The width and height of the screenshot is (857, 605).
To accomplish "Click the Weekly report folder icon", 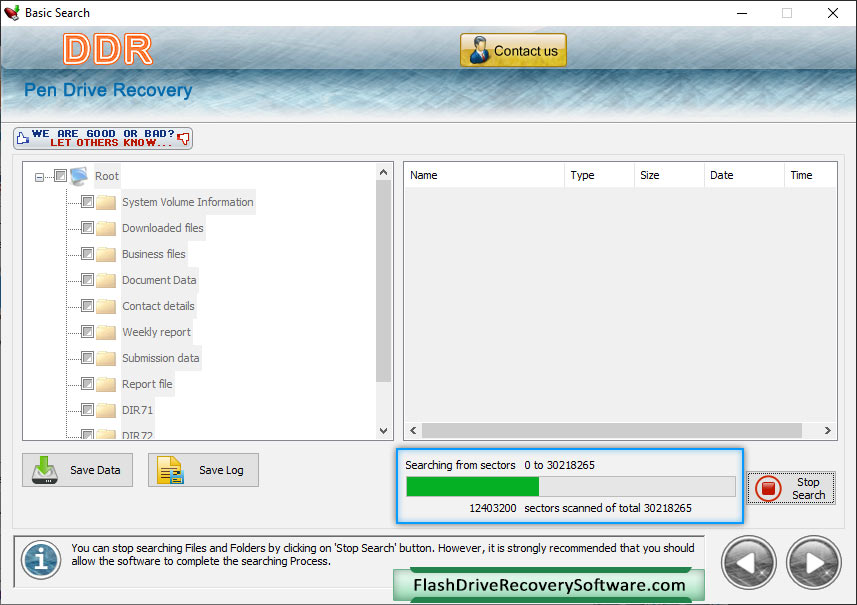I will (106, 332).
